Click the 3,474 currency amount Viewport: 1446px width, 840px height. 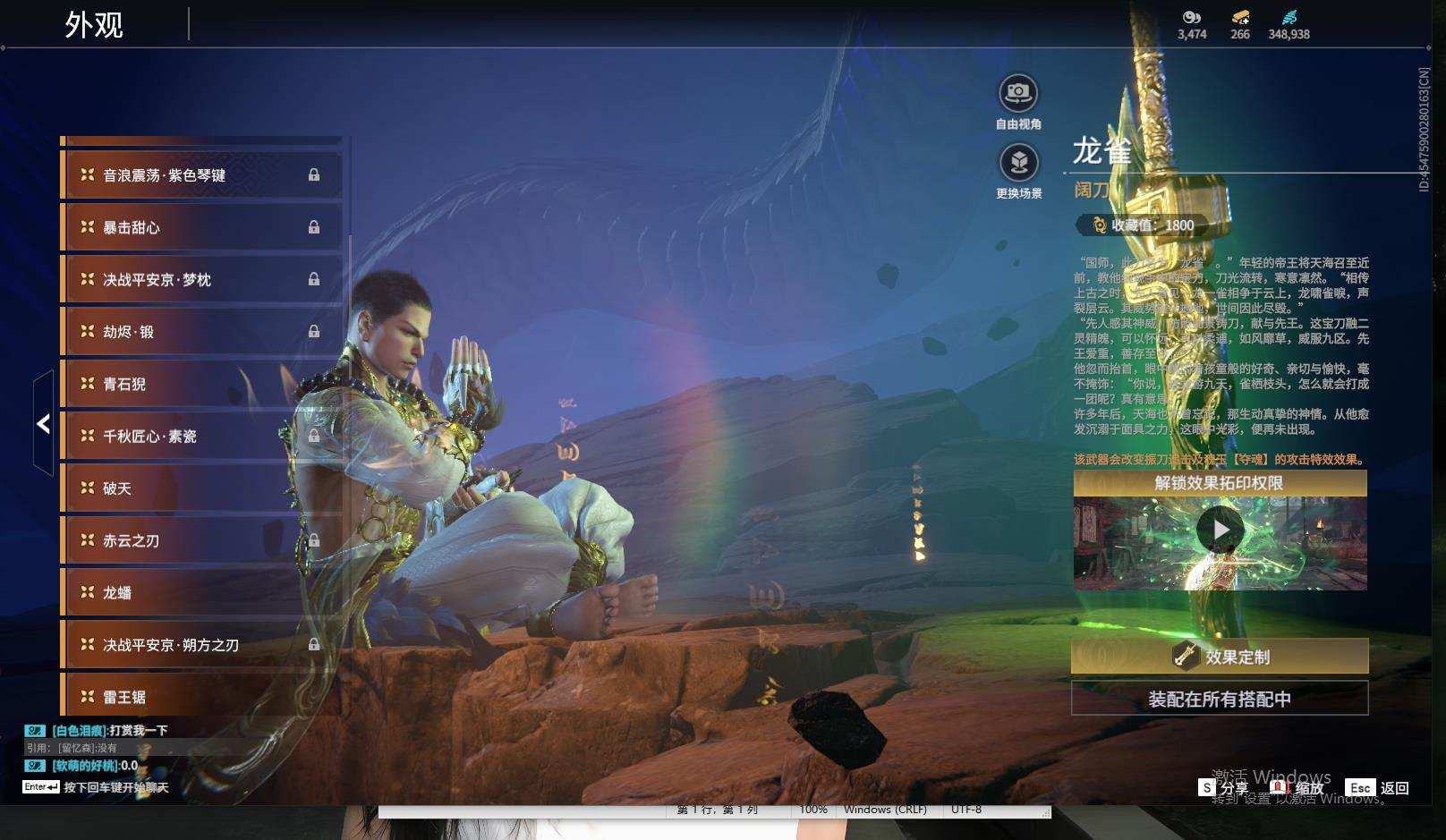1192,34
